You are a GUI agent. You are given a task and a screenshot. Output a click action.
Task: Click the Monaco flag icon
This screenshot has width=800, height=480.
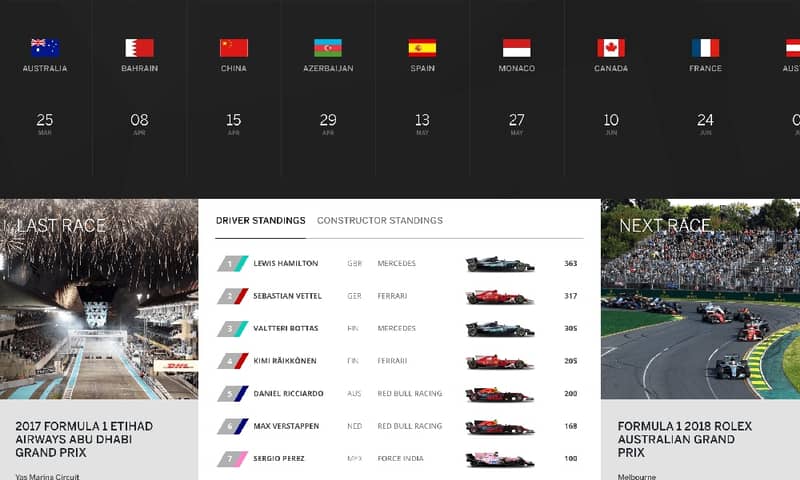[x=517, y=48]
